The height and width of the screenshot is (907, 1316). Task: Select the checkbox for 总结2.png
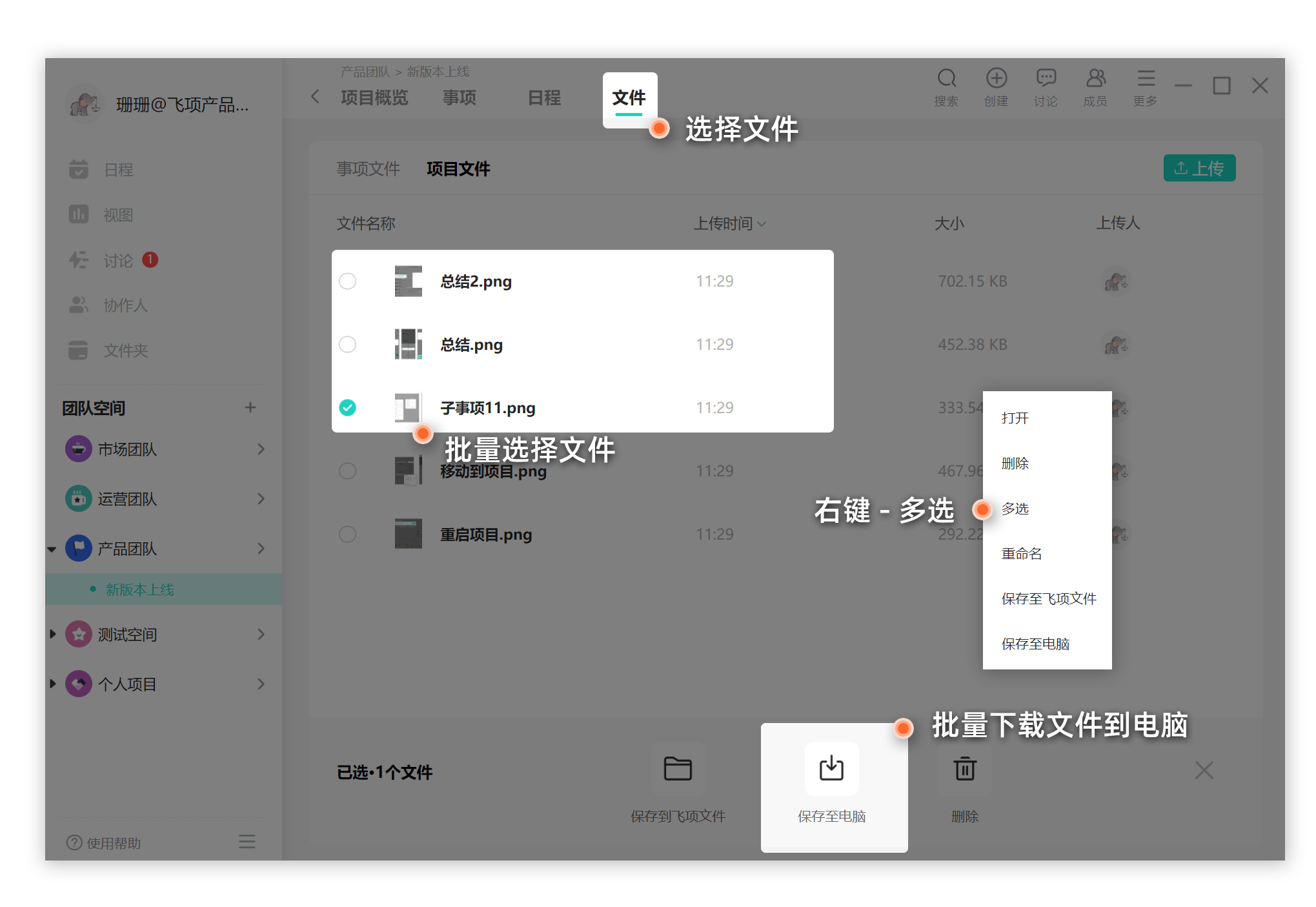[x=348, y=281]
